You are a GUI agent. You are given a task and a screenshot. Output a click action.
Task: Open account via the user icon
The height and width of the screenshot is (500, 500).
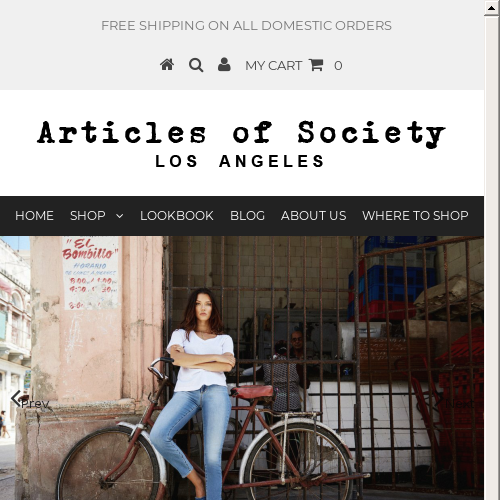224,64
